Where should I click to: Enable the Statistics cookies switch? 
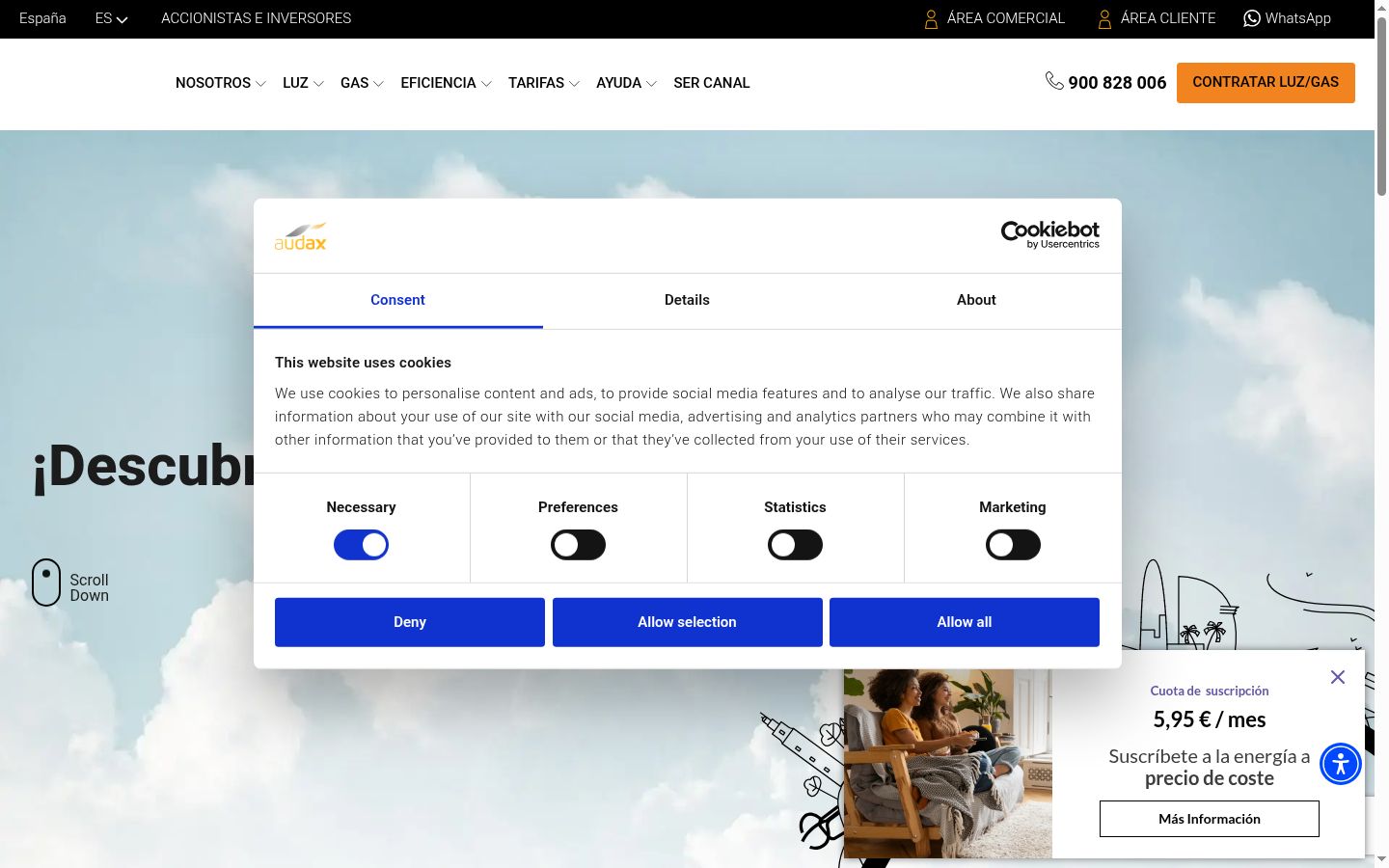(795, 545)
